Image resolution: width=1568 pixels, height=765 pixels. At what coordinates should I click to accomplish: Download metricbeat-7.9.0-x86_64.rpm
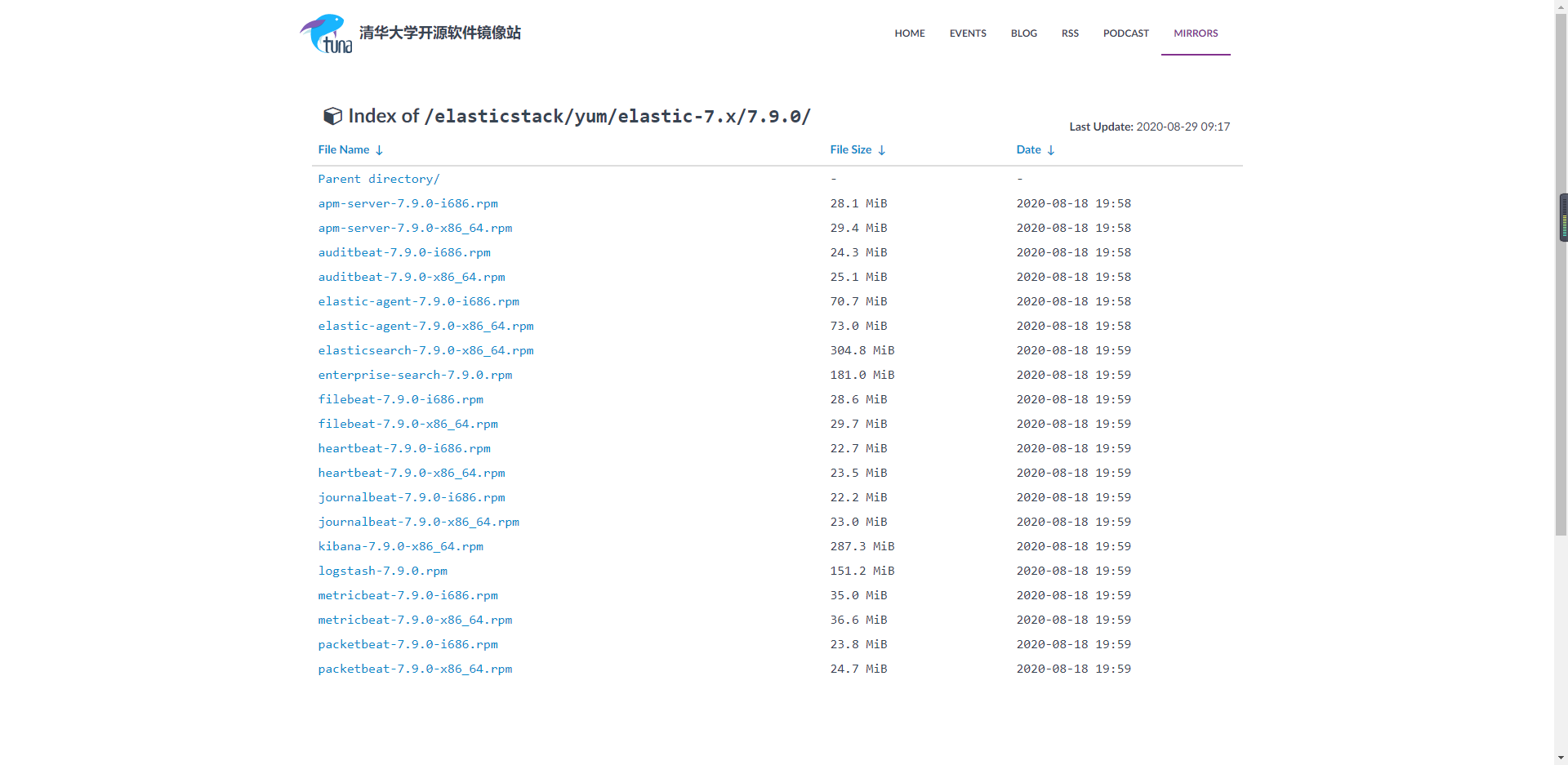pos(416,620)
